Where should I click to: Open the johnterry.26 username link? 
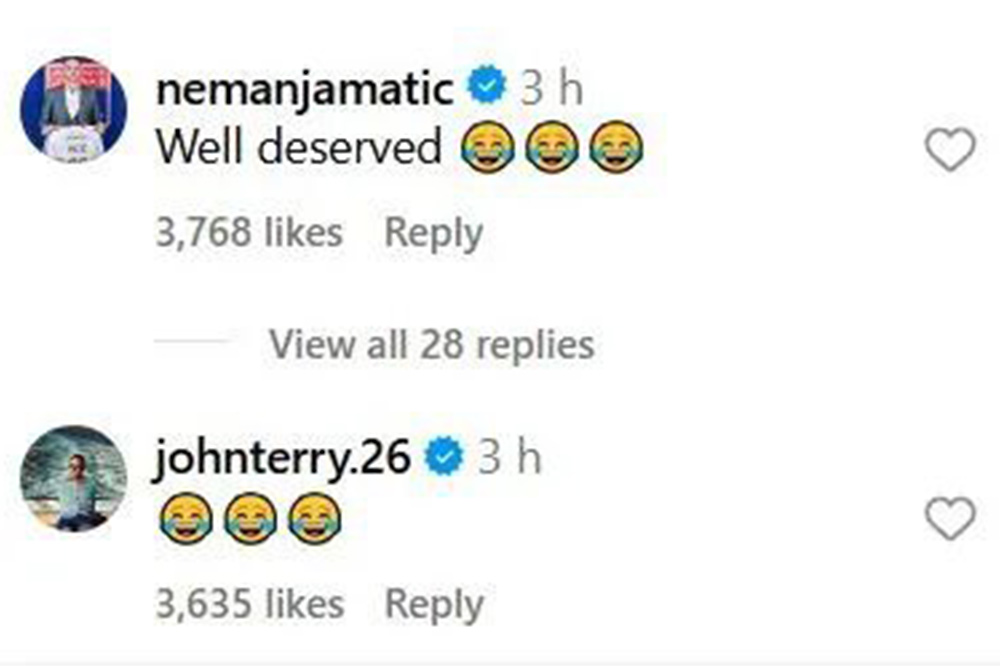coord(282,458)
